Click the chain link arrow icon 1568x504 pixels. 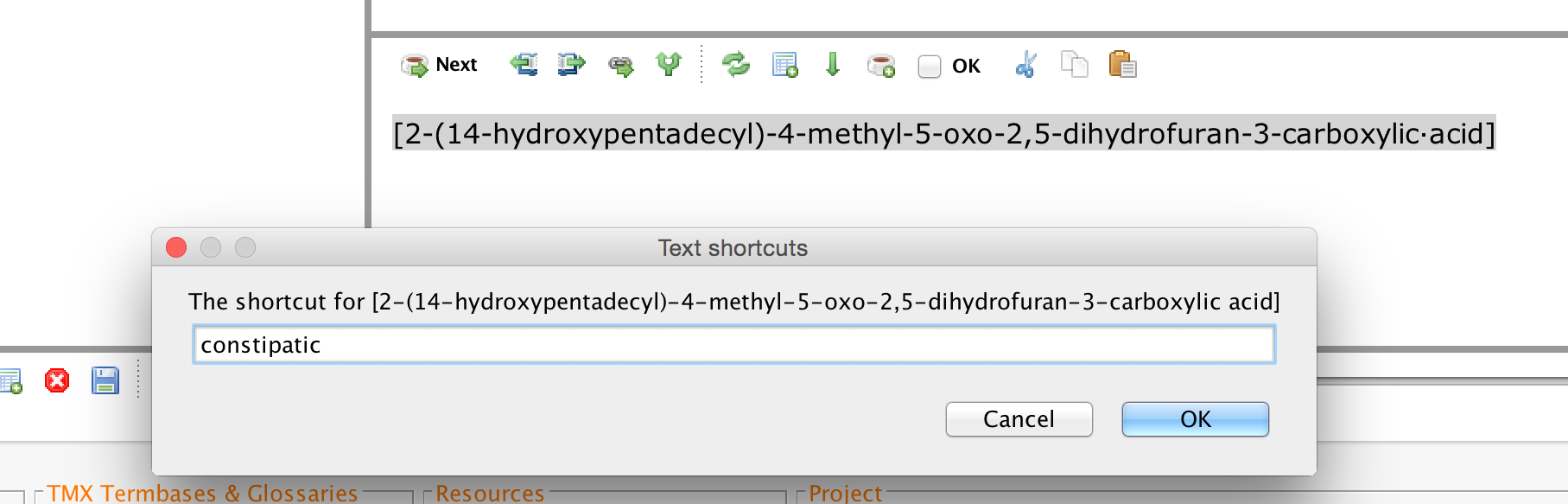point(620,66)
